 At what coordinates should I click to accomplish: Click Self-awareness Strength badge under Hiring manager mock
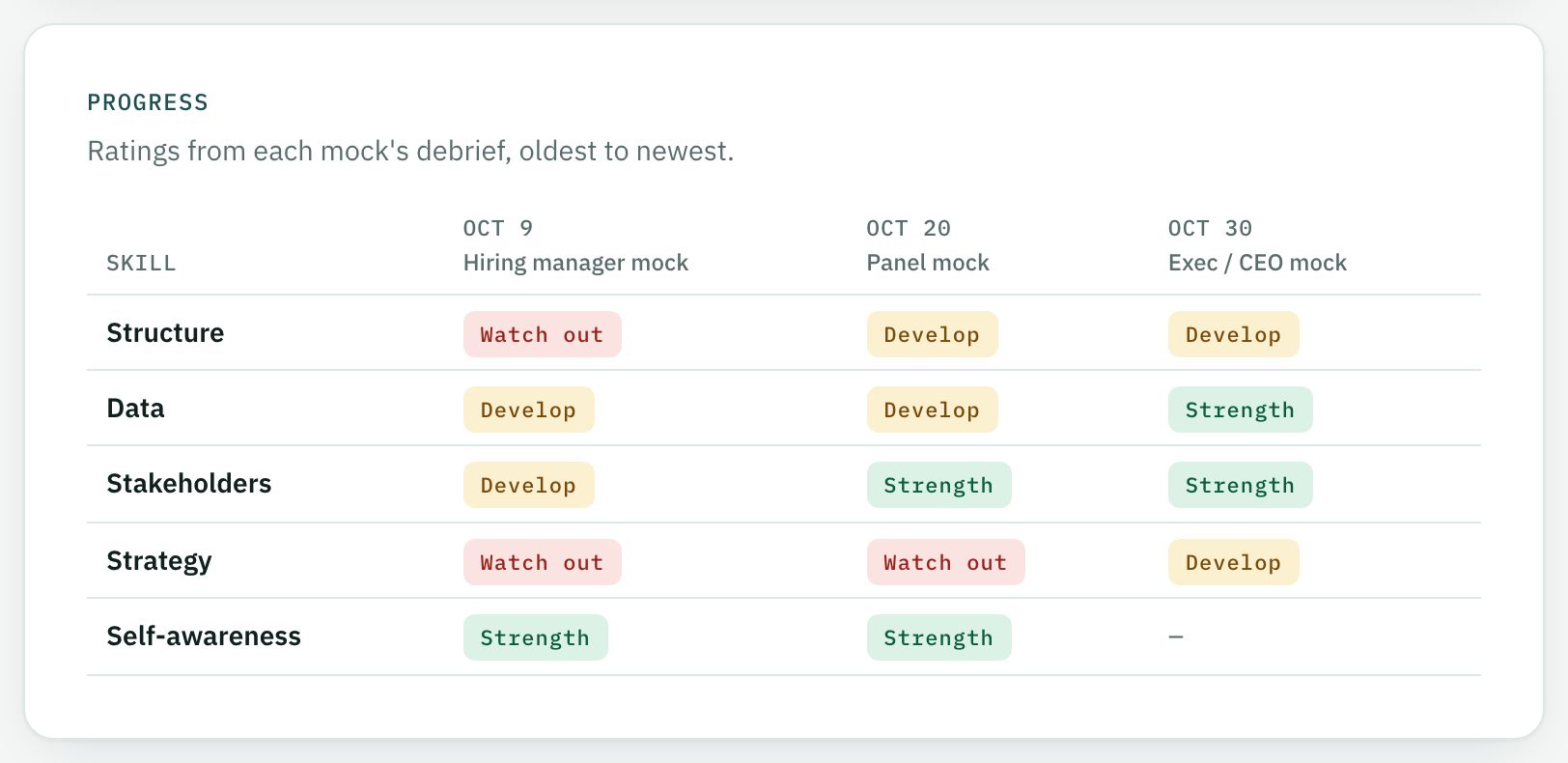pos(536,637)
